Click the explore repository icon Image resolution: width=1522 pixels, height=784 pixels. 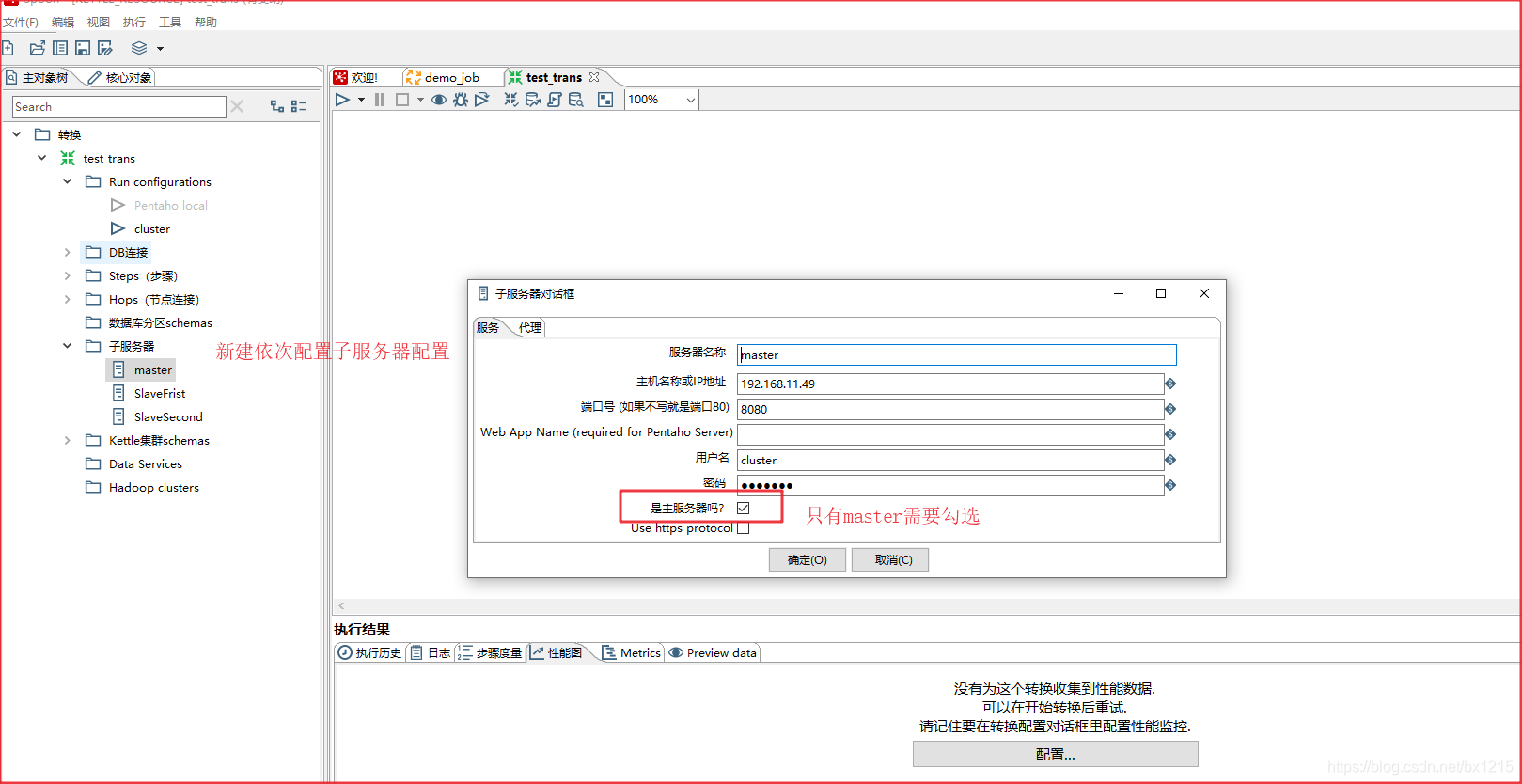[60, 48]
